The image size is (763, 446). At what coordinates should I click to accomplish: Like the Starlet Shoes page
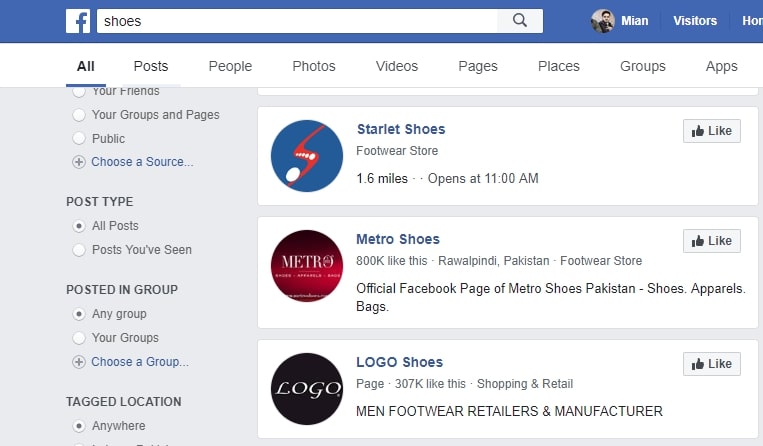click(x=711, y=131)
